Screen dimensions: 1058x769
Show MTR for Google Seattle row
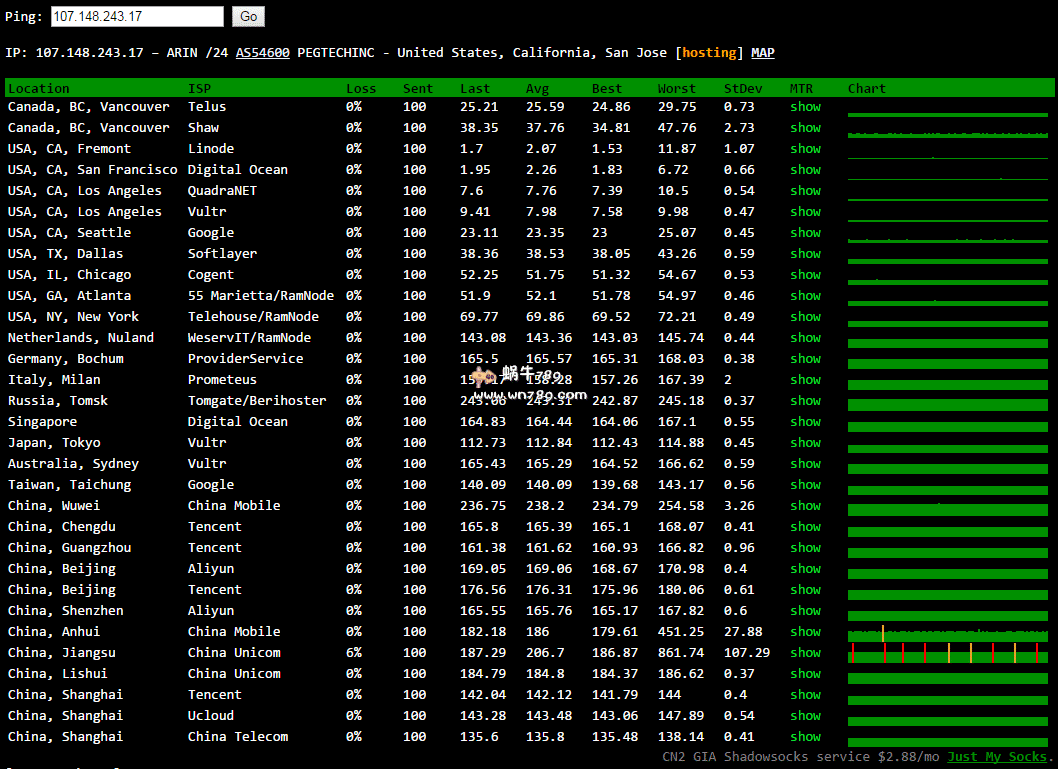pyautogui.click(x=805, y=233)
